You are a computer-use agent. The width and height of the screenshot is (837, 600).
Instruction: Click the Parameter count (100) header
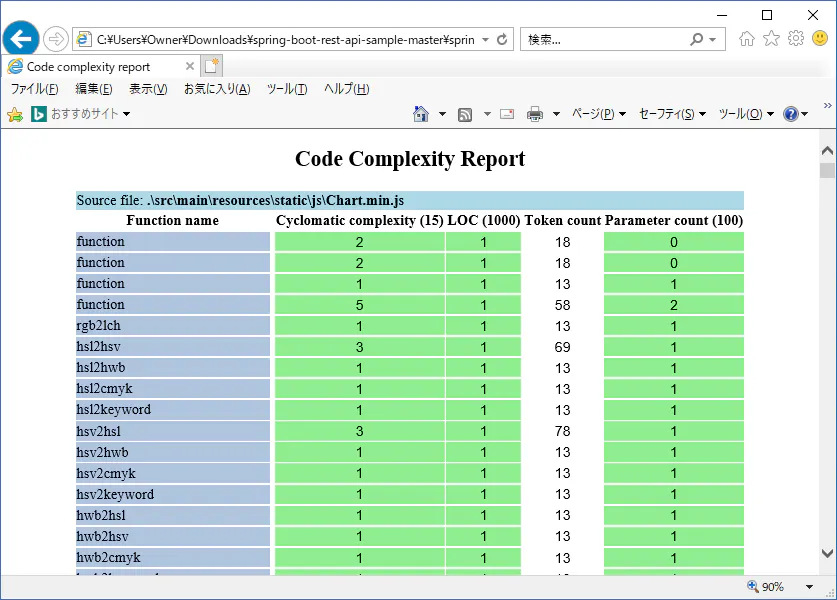(x=674, y=220)
